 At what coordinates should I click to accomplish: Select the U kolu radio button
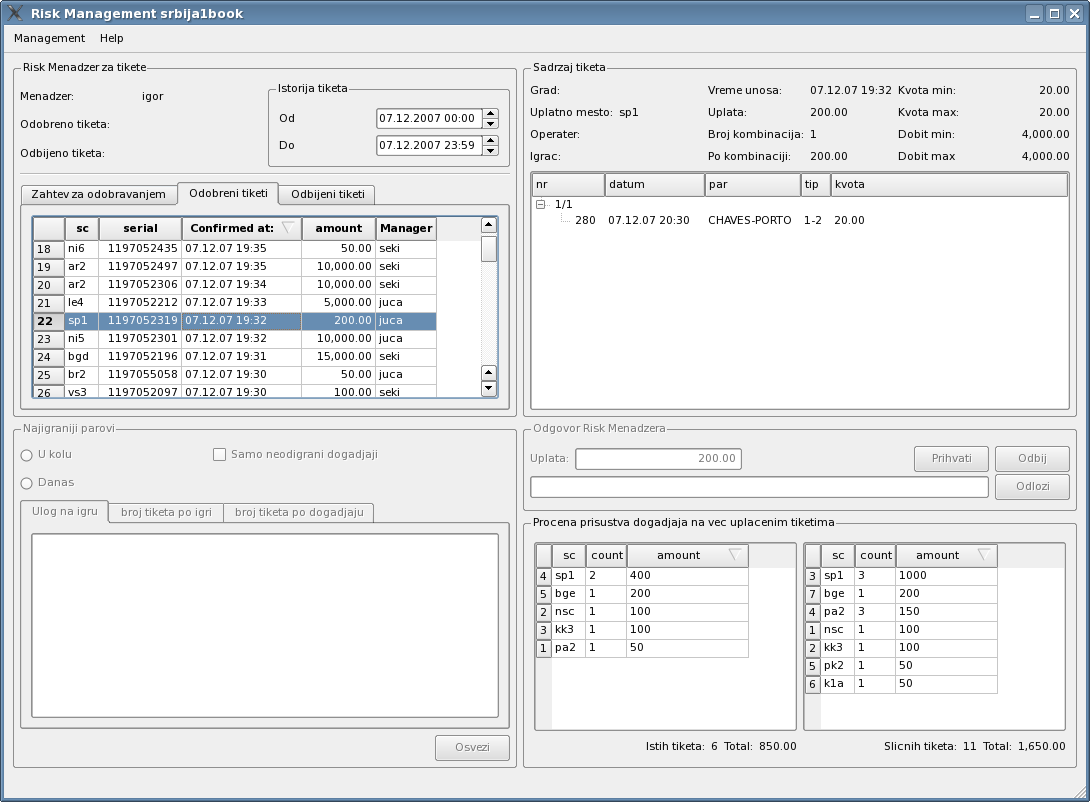pos(27,455)
